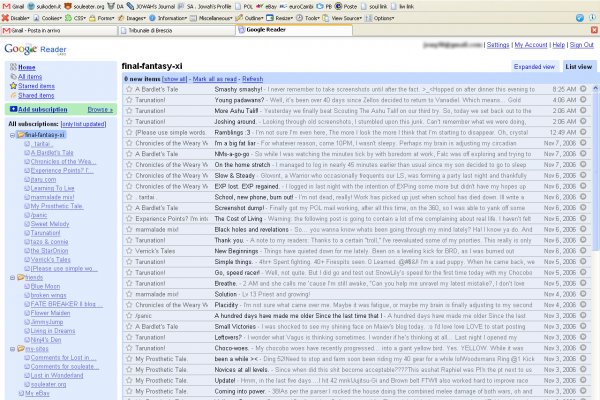The image size is (600, 400).
Task: Open the Miscellaneous menu in developer toolbar
Action: [x=211, y=18]
